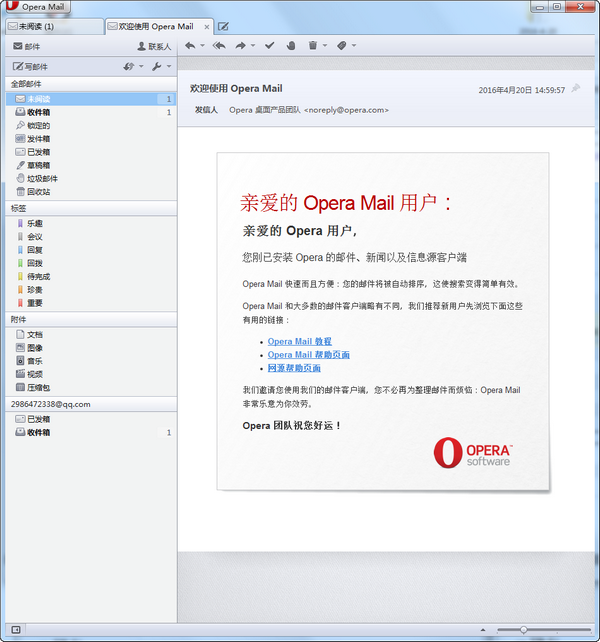Click the spam hand icon in toolbar

[x=291, y=46]
